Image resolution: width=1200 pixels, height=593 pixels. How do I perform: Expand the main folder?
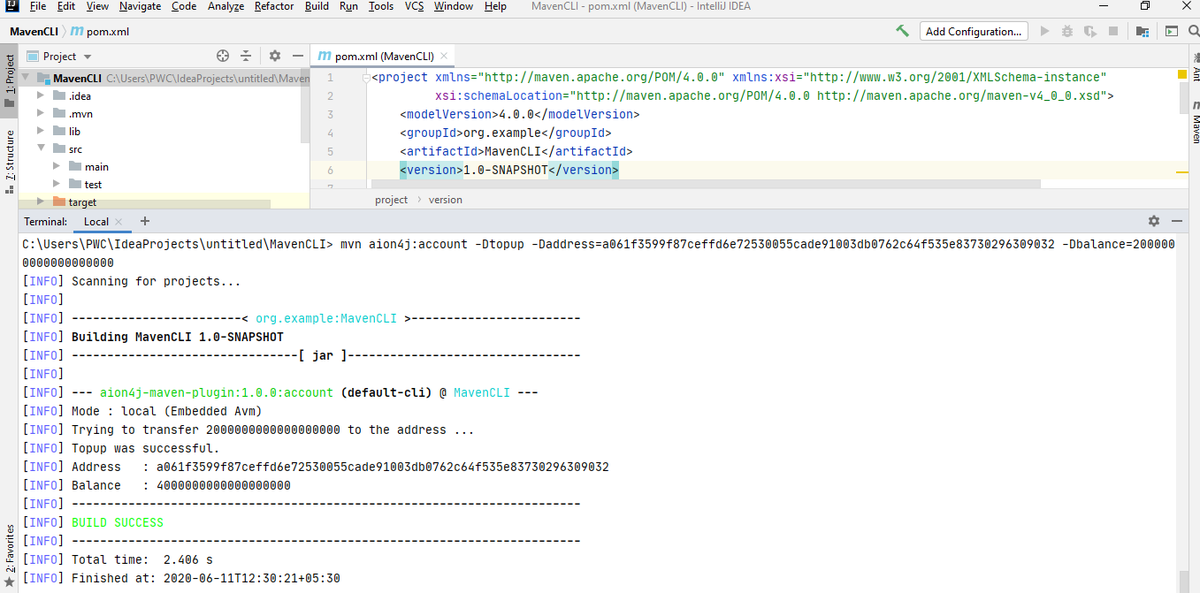[56, 167]
